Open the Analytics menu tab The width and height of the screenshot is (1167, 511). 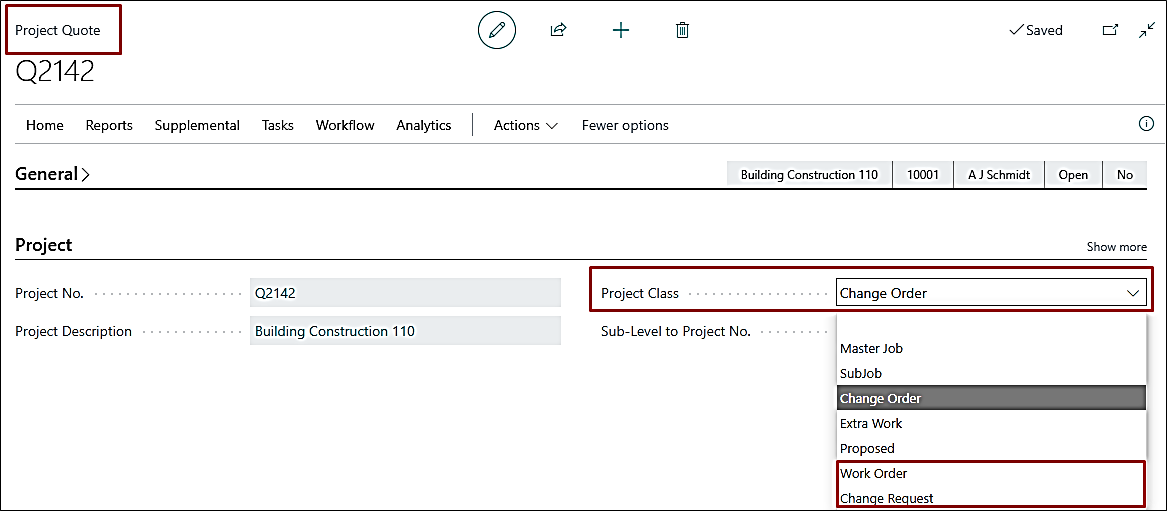click(424, 125)
